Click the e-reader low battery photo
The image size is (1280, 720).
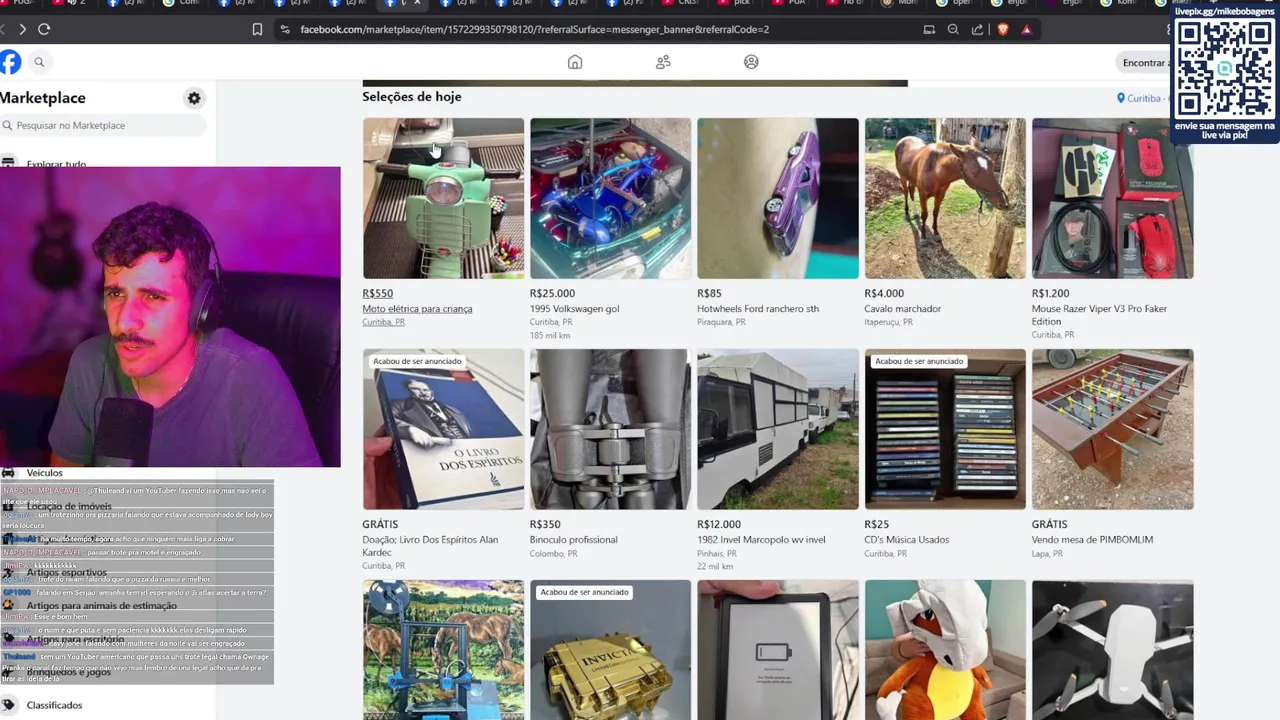778,650
